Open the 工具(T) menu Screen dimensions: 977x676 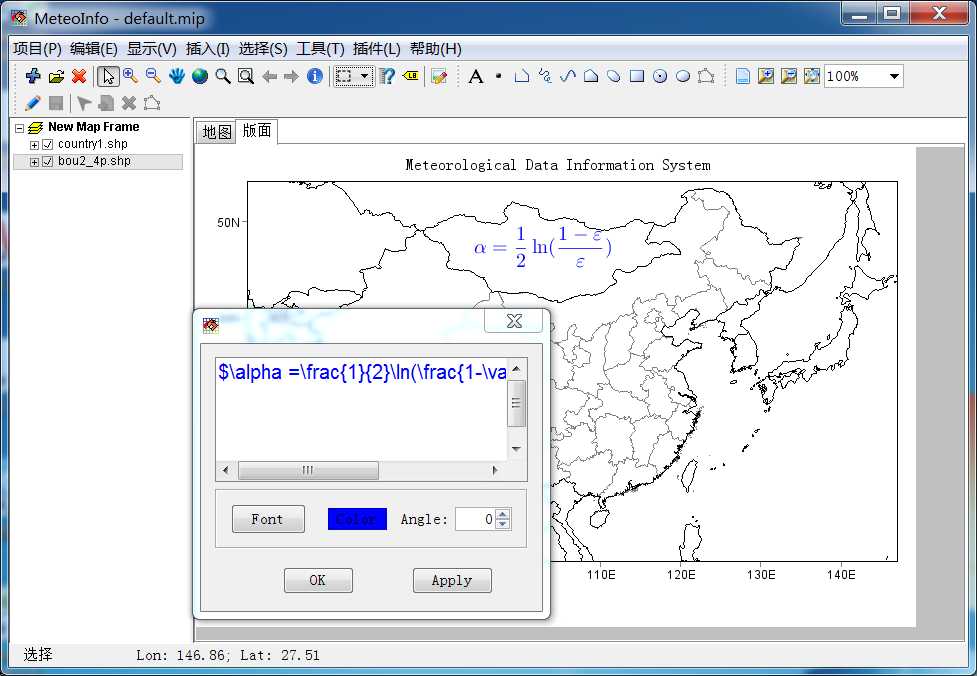[x=320, y=49]
